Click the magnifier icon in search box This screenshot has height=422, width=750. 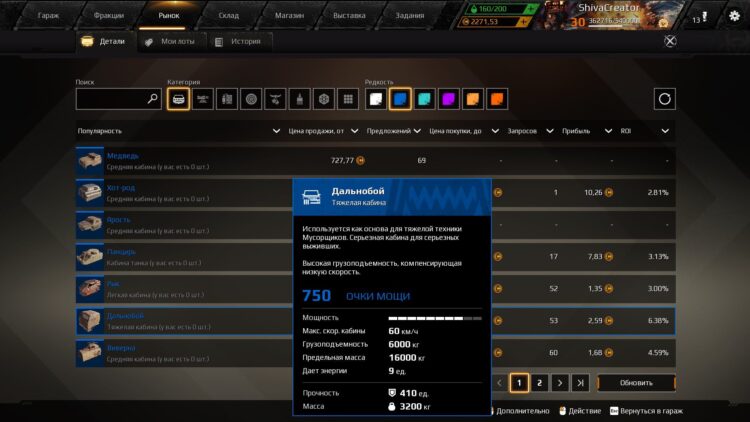tap(152, 99)
